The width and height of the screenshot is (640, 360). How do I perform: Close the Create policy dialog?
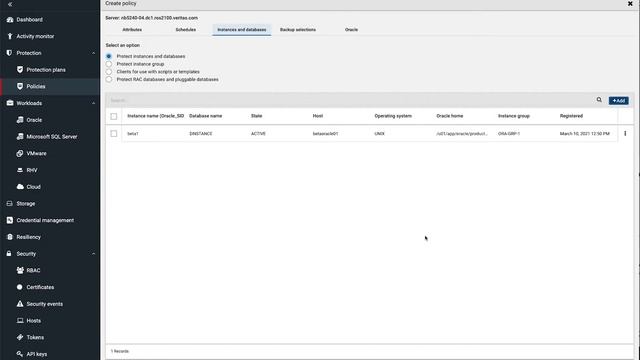(x=630, y=4)
